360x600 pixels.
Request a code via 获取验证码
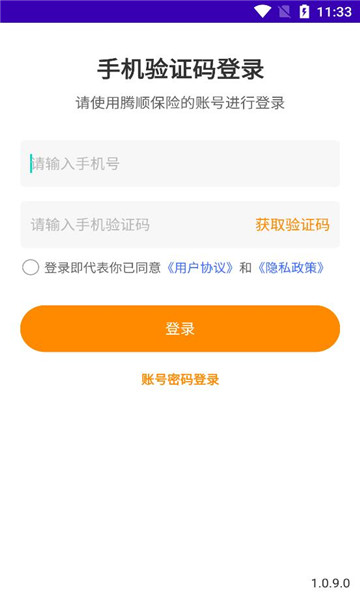click(x=292, y=225)
